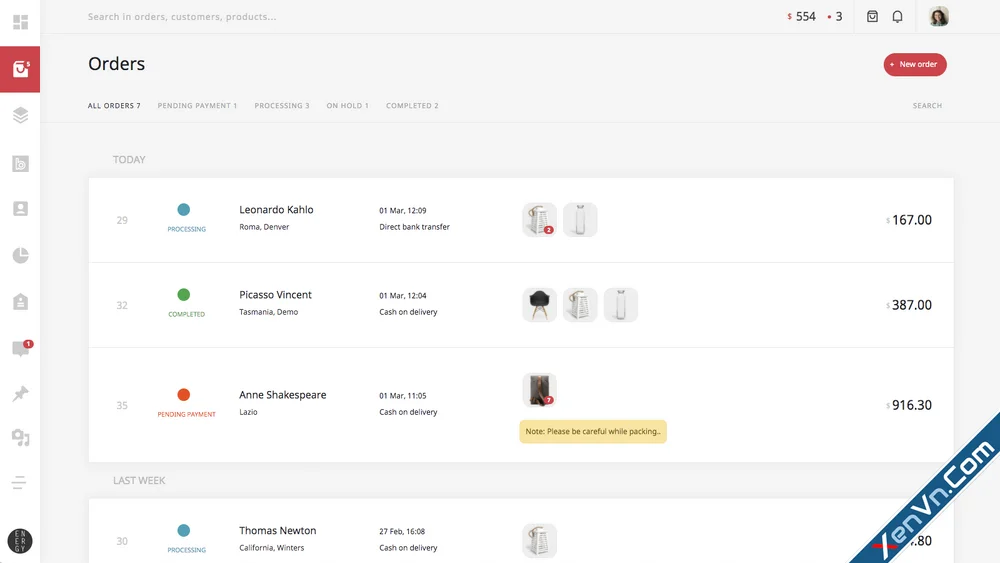1000x563 pixels.
Task: Click the red dot 3 counter
Action: coord(835,17)
